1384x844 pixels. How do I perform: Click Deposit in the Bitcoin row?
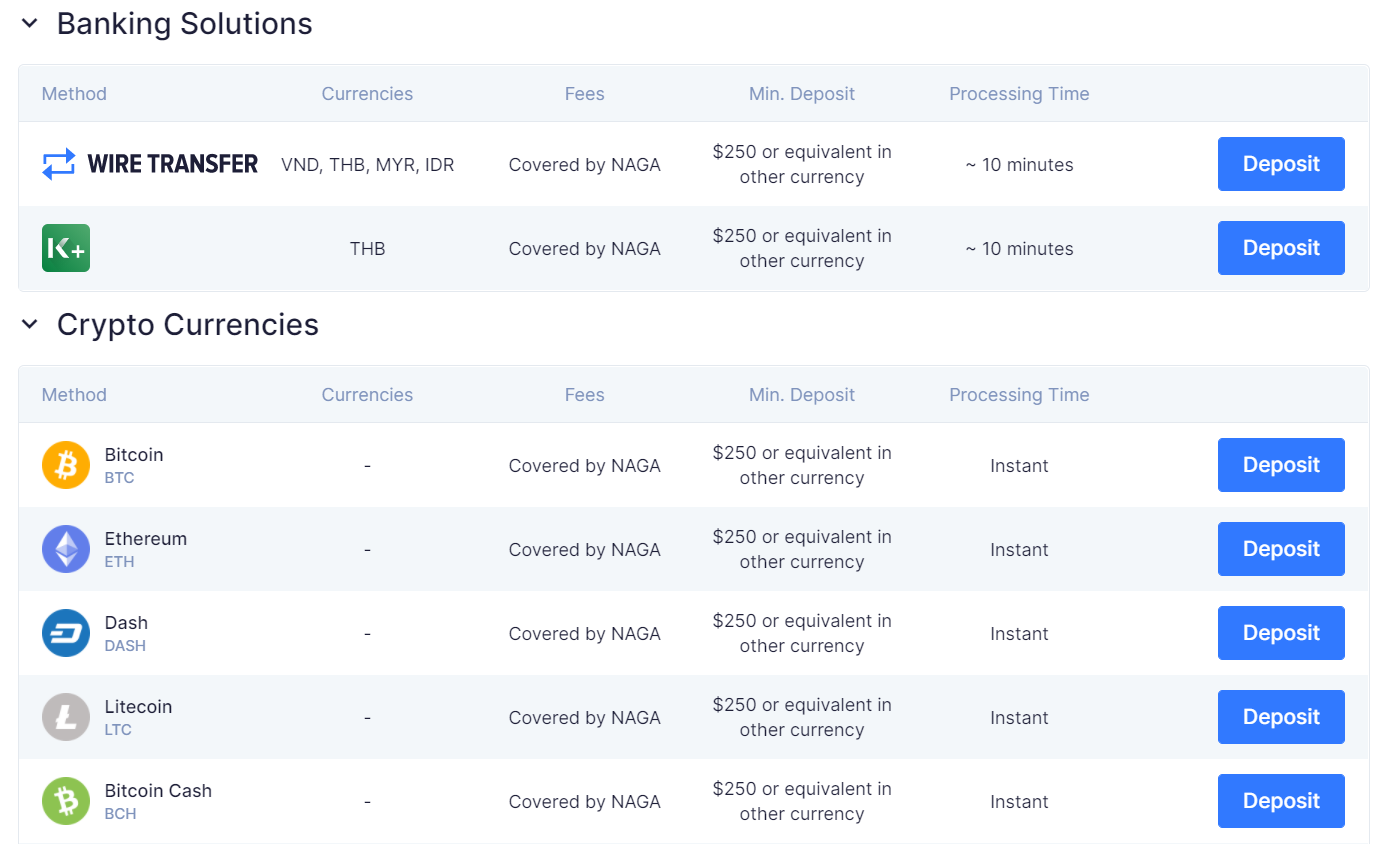(x=1281, y=465)
